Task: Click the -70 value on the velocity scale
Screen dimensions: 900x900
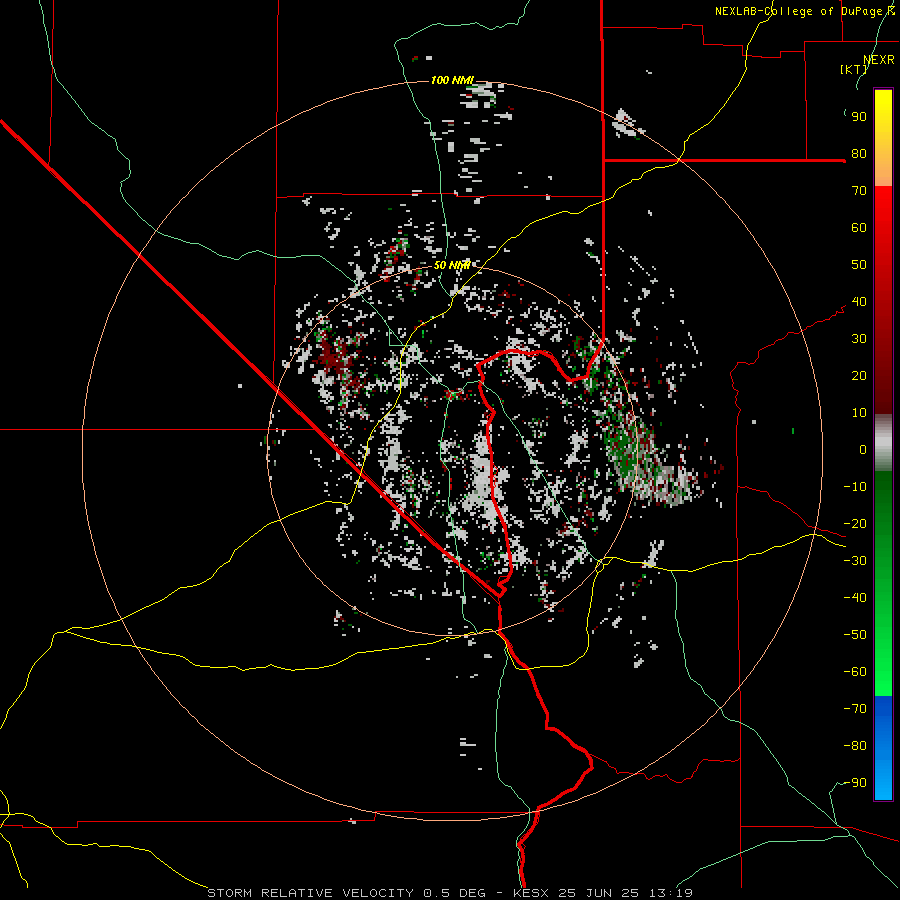Action: click(855, 709)
